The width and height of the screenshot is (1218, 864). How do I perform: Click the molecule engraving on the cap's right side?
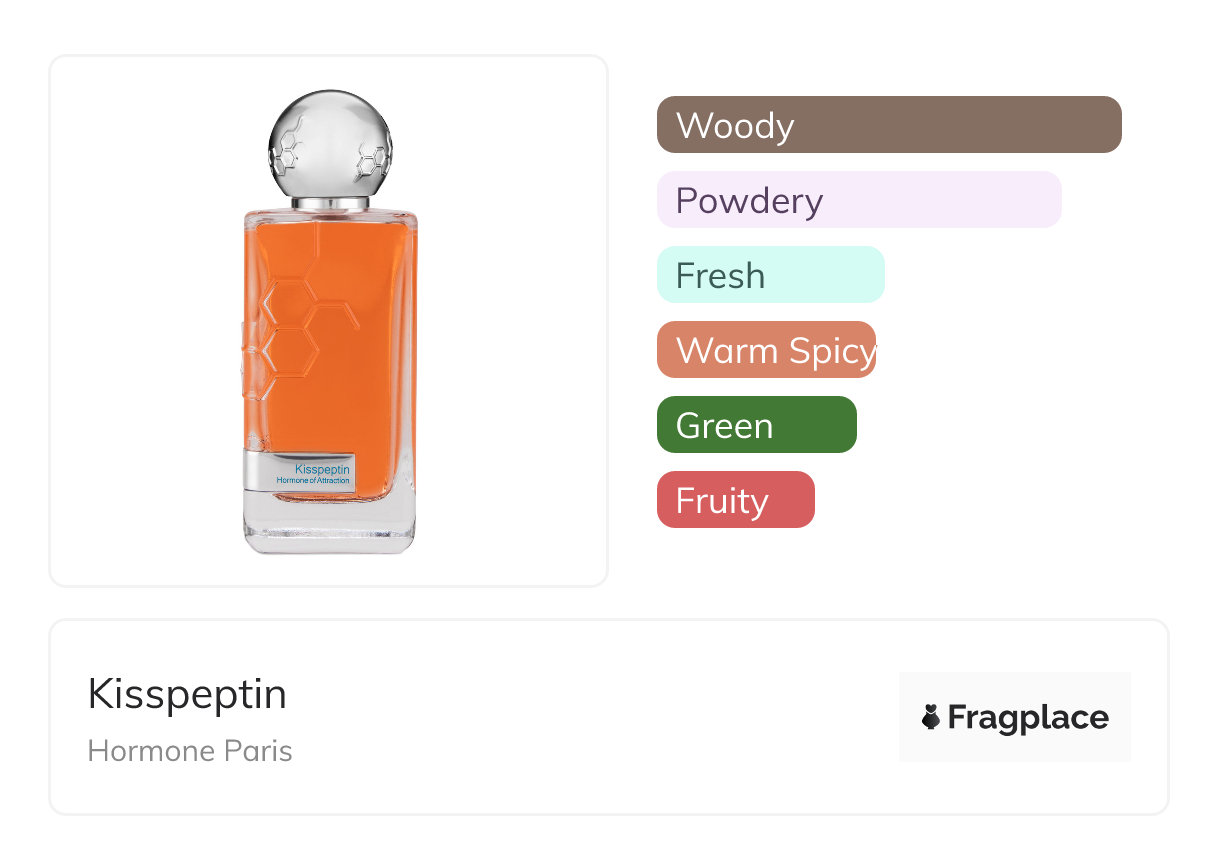[x=373, y=158]
